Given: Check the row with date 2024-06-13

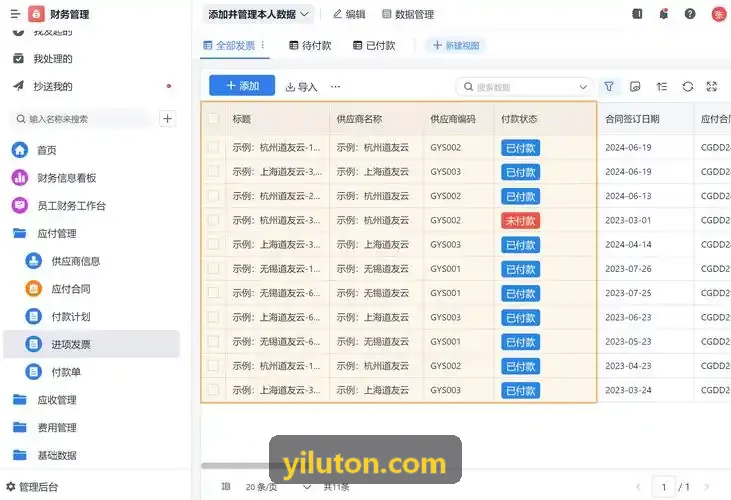Looking at the screenshot, I should tap(213, 196).
